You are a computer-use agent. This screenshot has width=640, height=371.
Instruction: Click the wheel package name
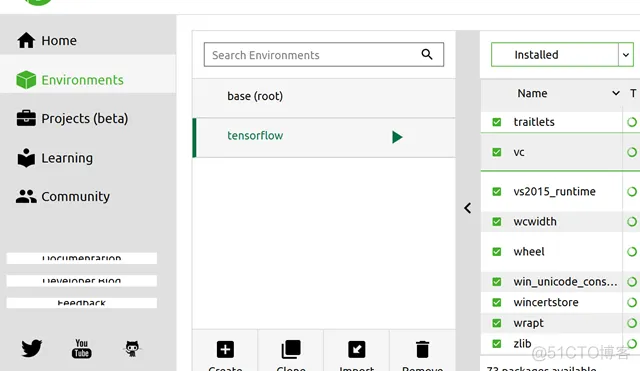tap(529, 251)
